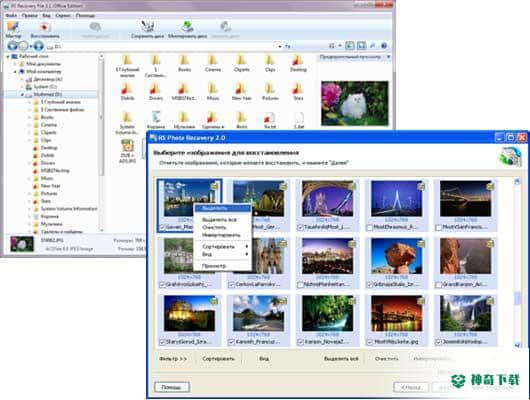Screen dimensions: 530x400
Task: Collapse the Мой компьютер tree node
Action: coord(15,71)
